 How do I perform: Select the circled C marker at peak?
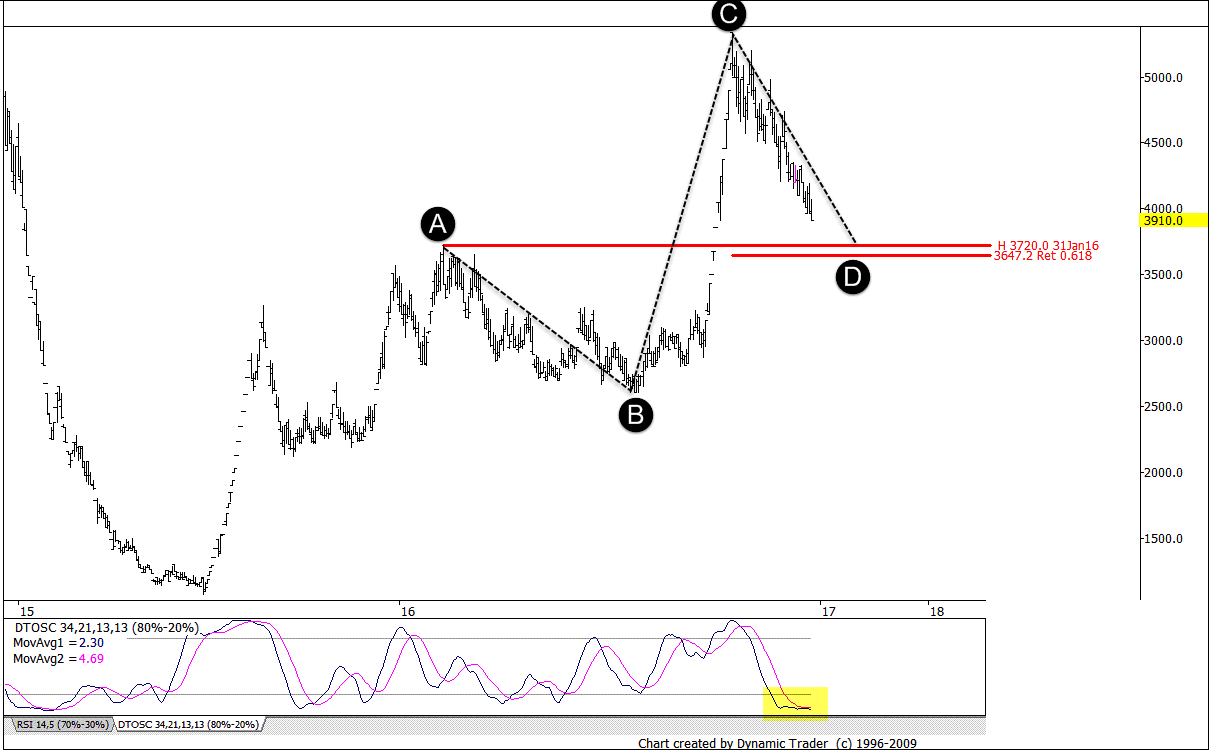[730, 14]
